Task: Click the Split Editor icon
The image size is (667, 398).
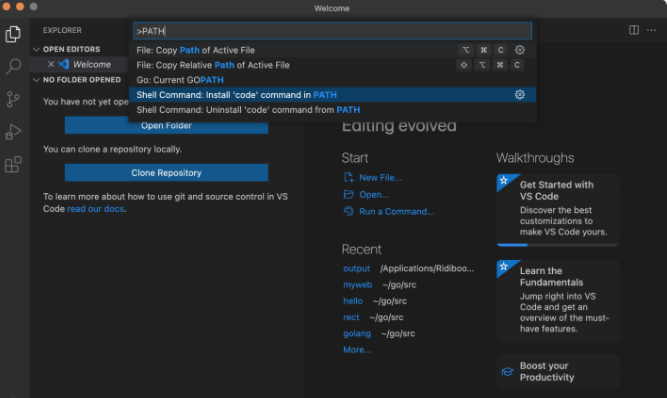Action: pyautogui.click(x=634, y=30)
